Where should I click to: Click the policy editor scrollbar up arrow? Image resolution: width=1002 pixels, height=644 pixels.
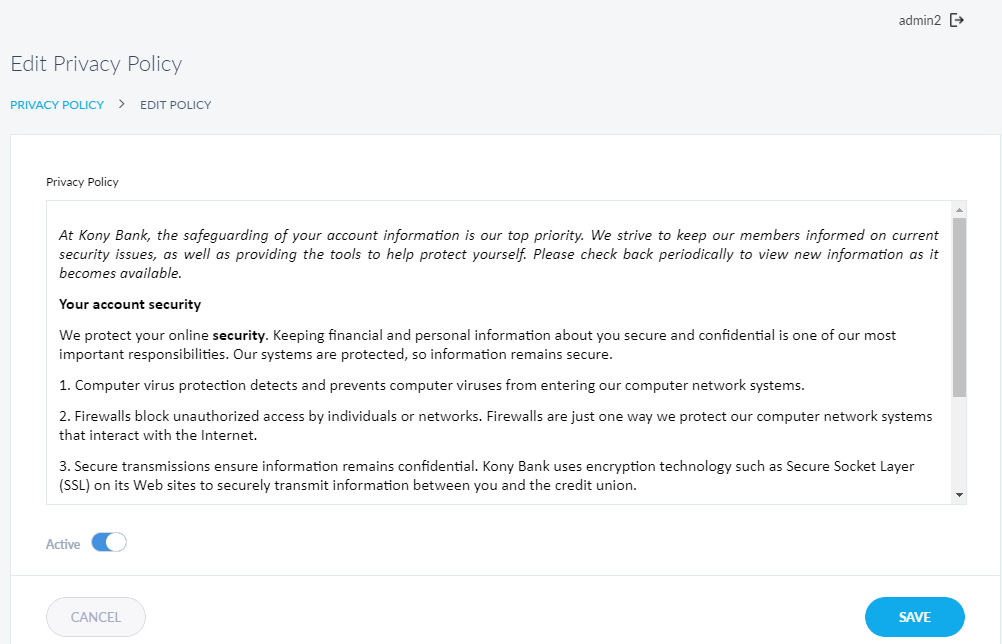coord(959,210)
